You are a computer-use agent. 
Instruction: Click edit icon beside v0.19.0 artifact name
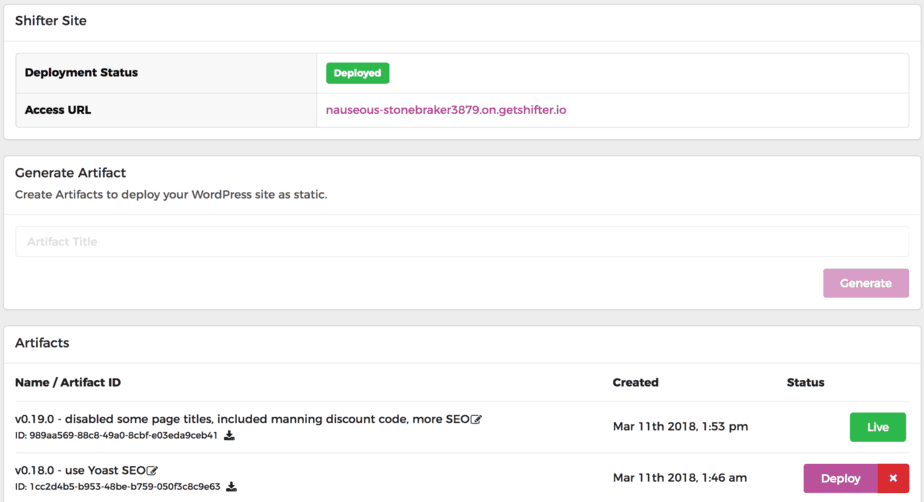[476, 419]
